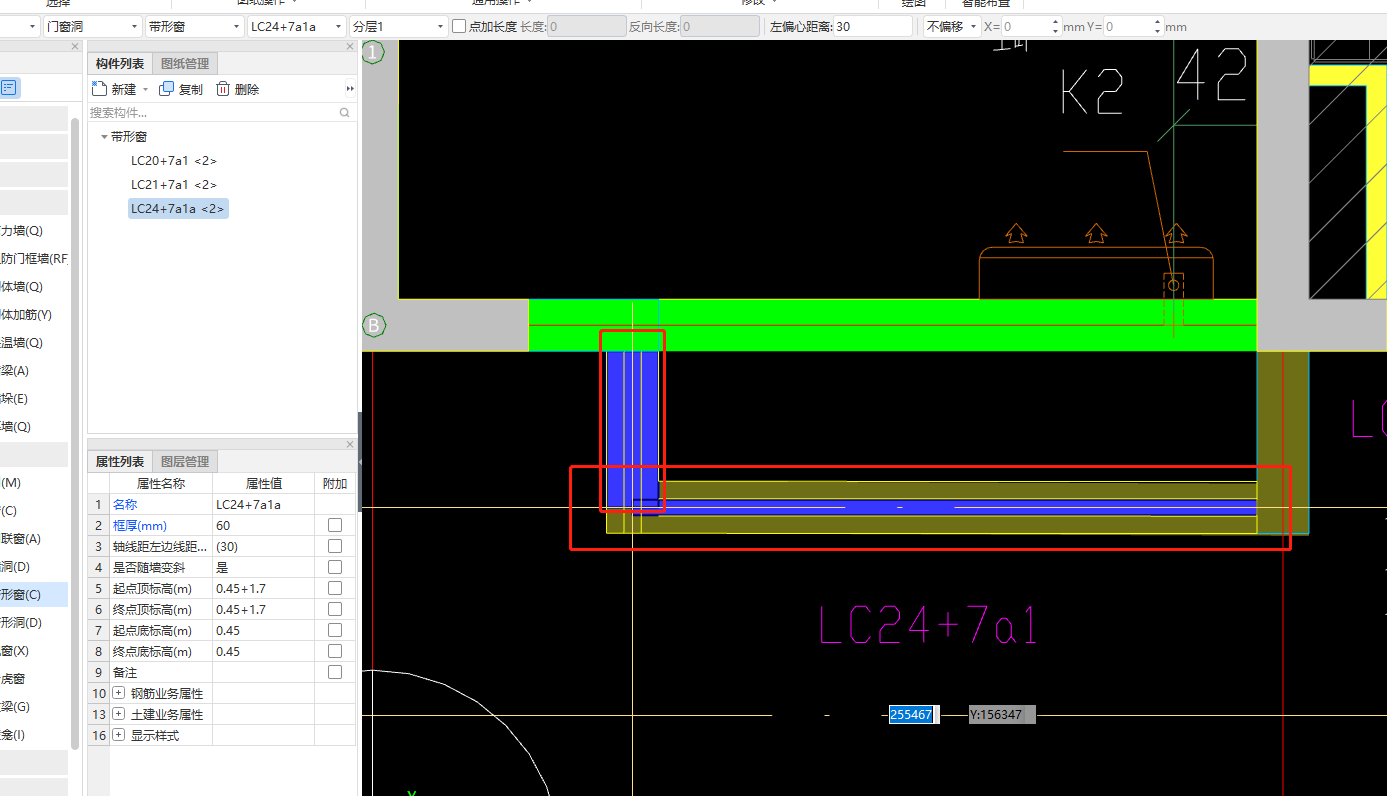The image size is (1387, 796).
Task: Click the magnifier icon in the component search box
Action: [x=345, y=113]
